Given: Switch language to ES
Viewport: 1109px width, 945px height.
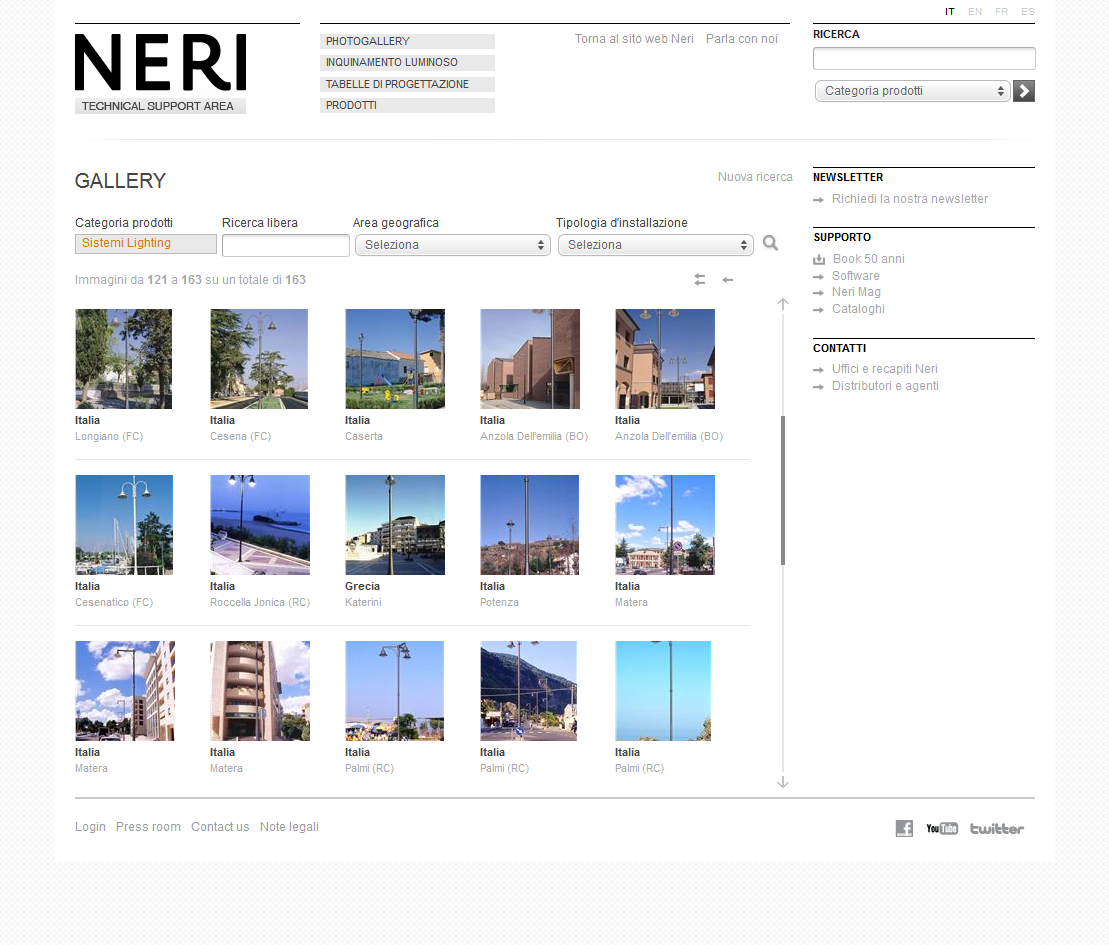Looking at the screenshot, I should [1028, 11].
